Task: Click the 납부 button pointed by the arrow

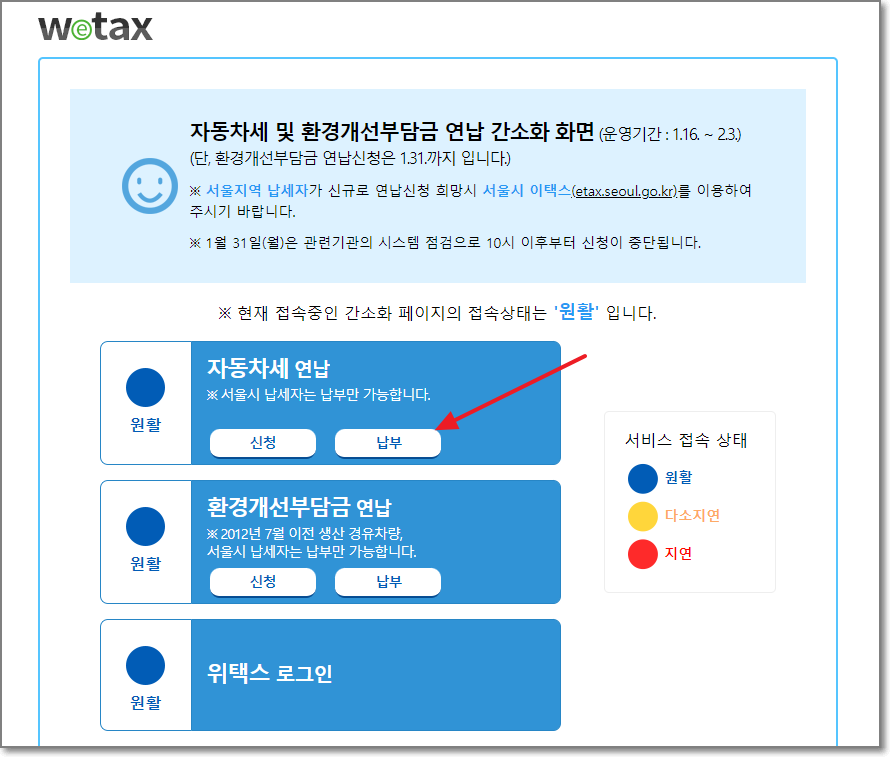Action: 388,443
